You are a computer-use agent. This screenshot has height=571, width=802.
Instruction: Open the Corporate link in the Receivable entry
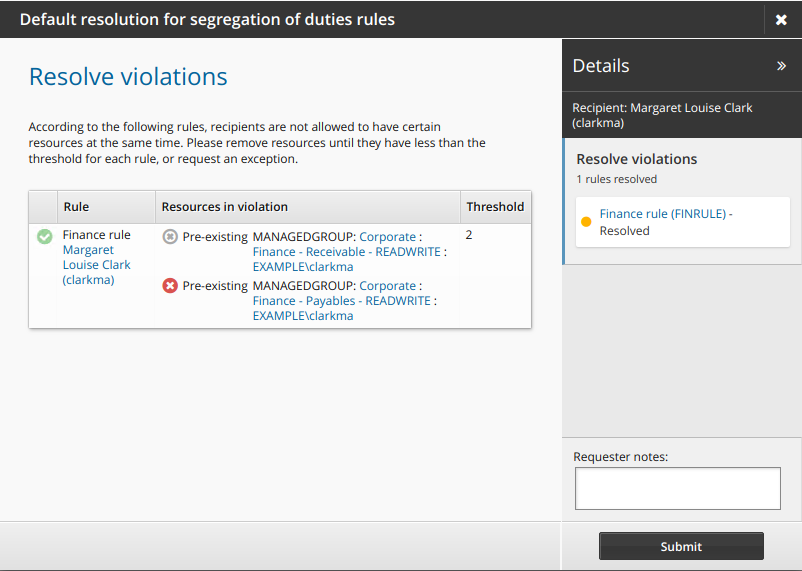click(387, 237)
